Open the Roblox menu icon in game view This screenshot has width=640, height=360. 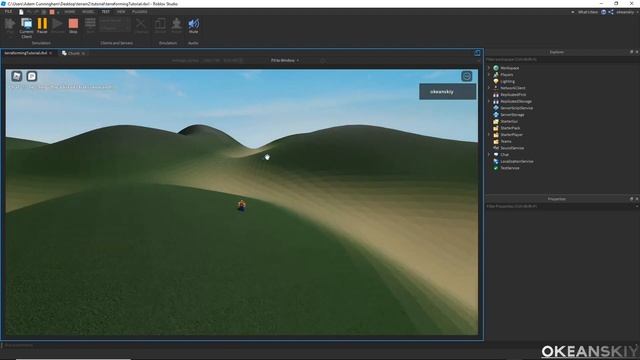pos(17,76)
